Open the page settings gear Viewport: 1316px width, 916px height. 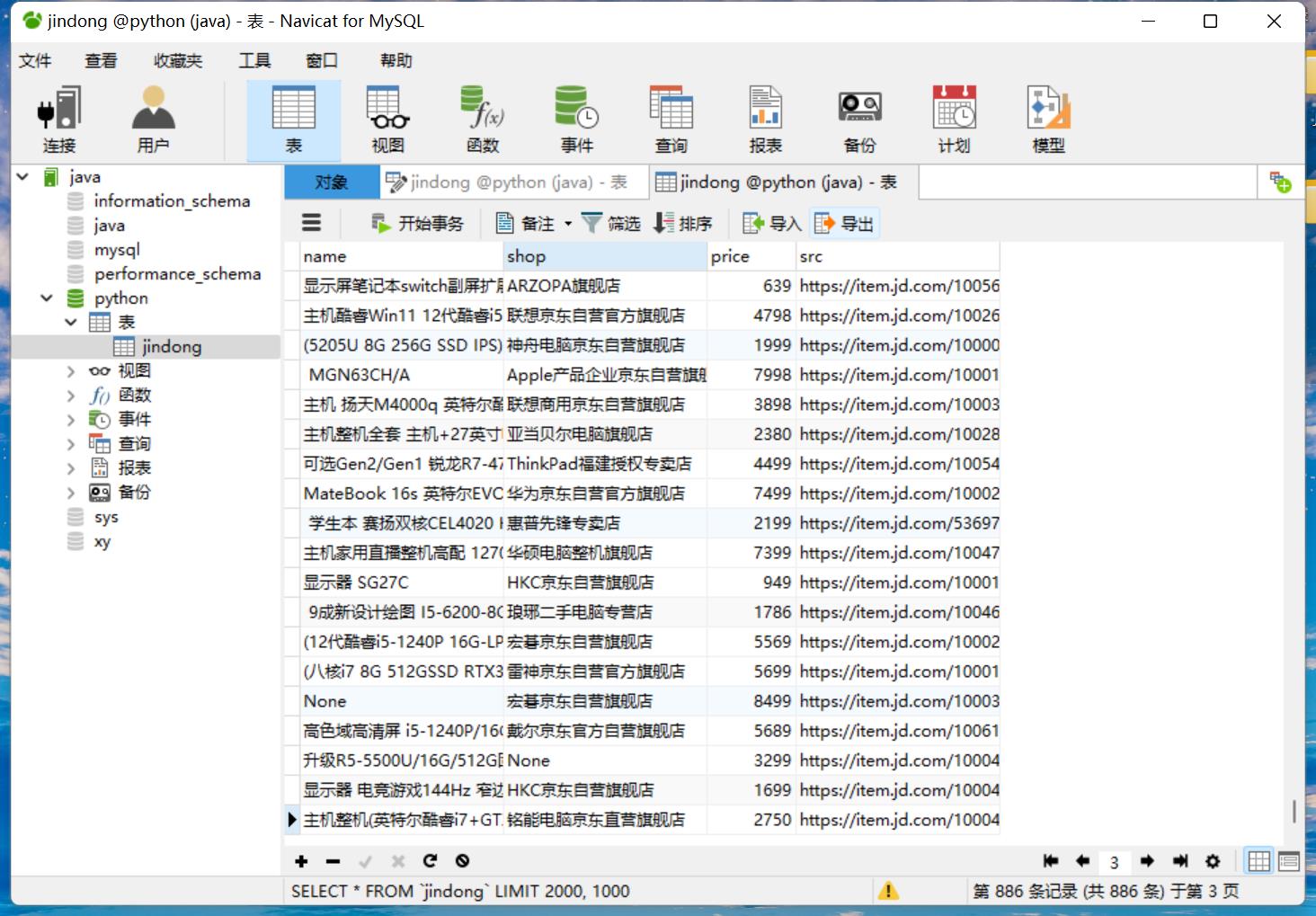(1213, 861)
